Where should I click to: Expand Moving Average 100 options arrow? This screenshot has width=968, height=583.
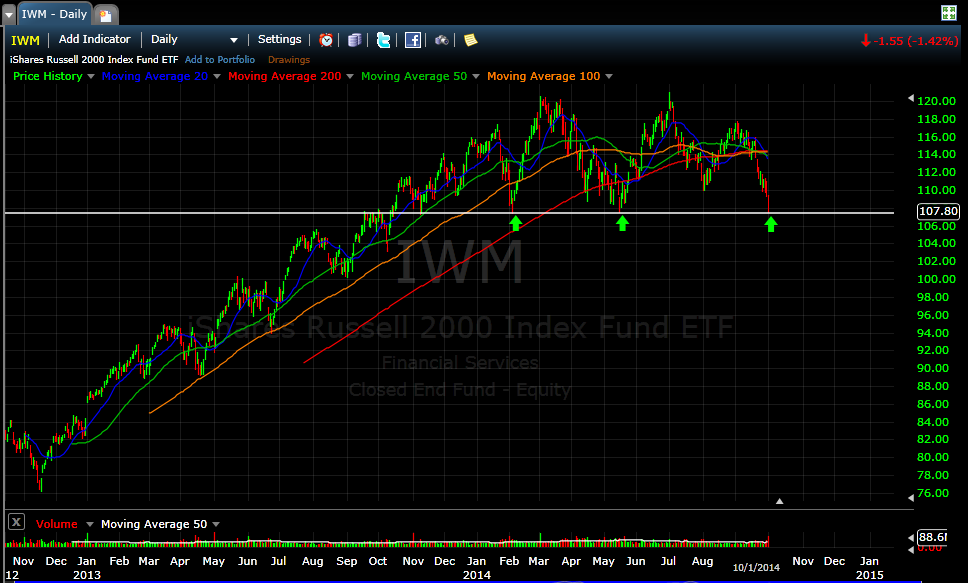[609, 76]
